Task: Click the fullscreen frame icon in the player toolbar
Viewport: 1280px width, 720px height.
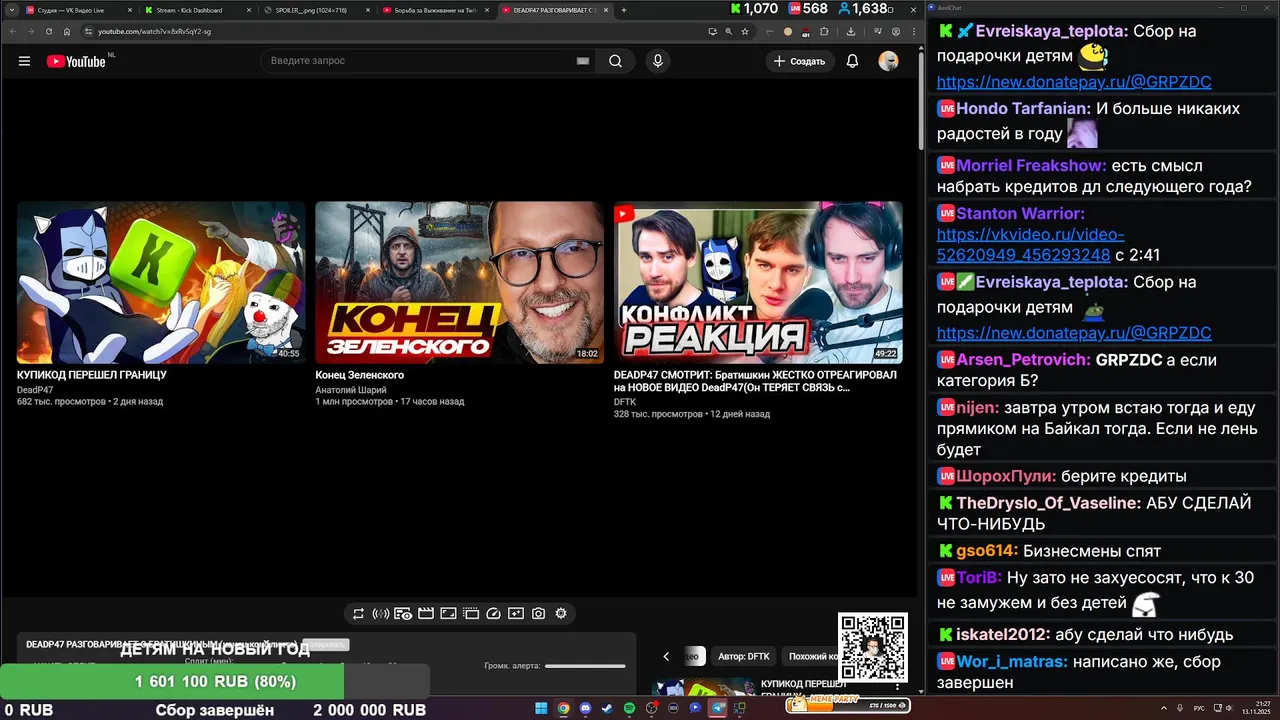Action: (448, 613)
